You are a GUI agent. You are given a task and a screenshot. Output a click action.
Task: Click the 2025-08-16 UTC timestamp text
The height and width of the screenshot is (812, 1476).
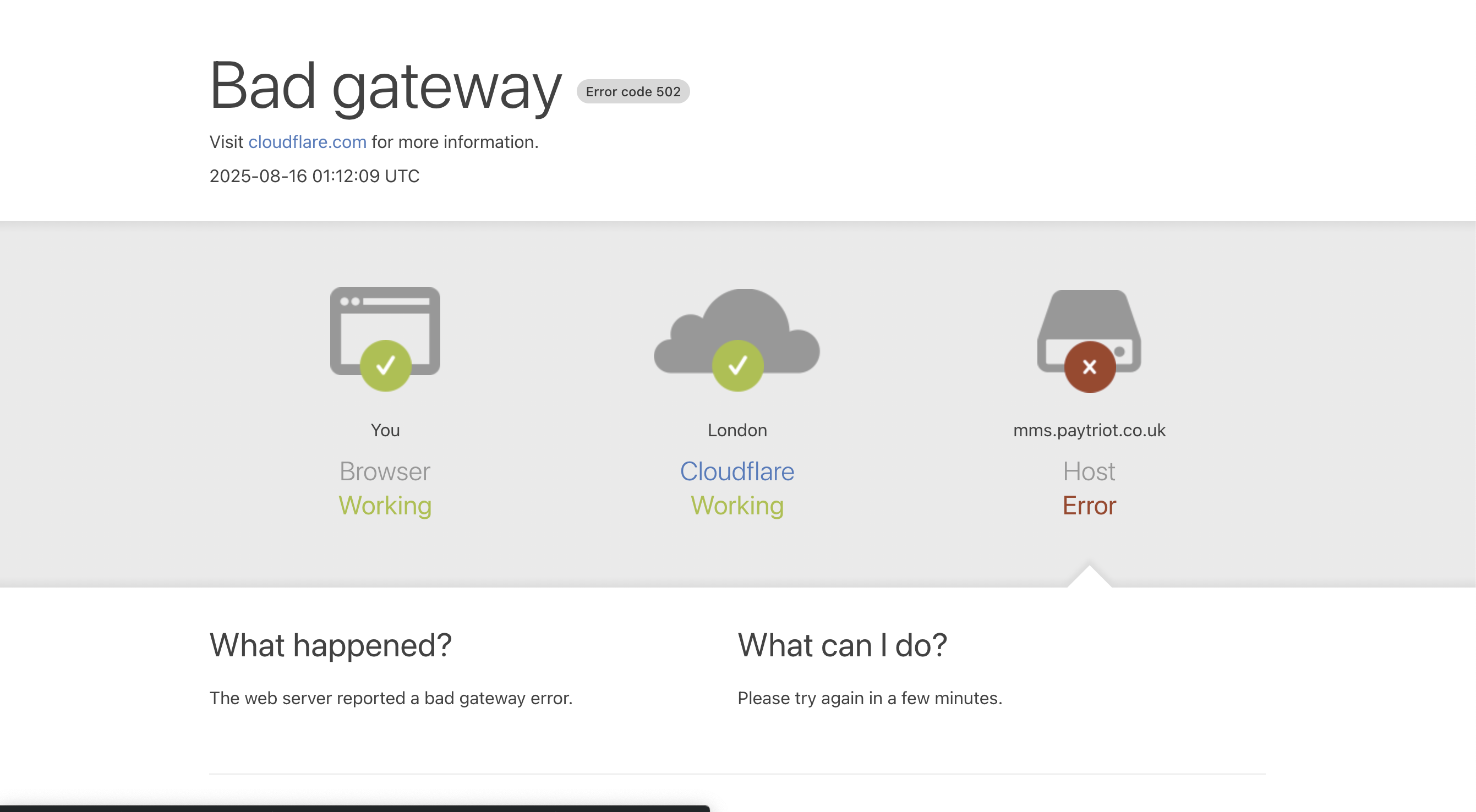point(314,176)
